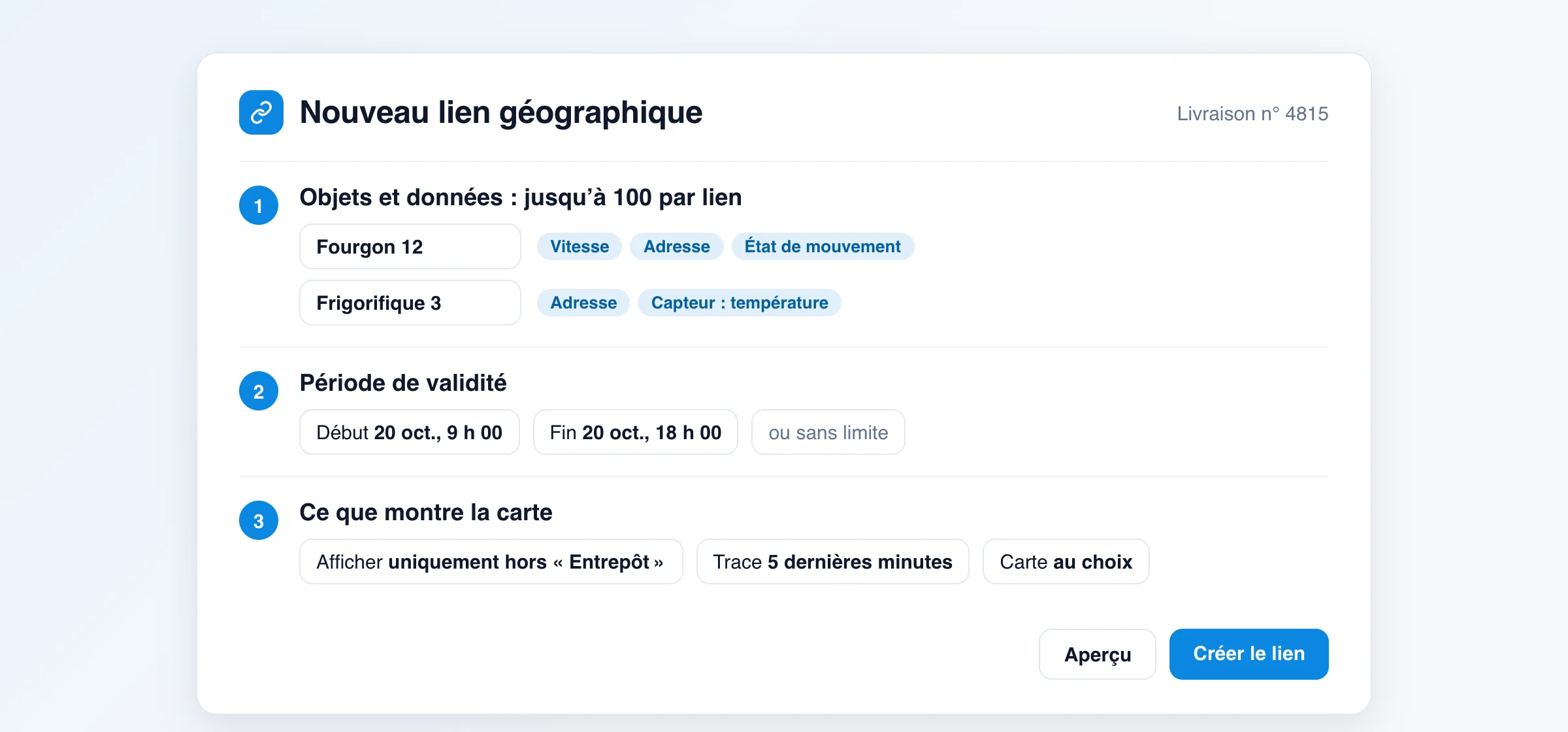
Task: Click the Aperçu button
Action: pyautogui.click(x=1098, y=654)
